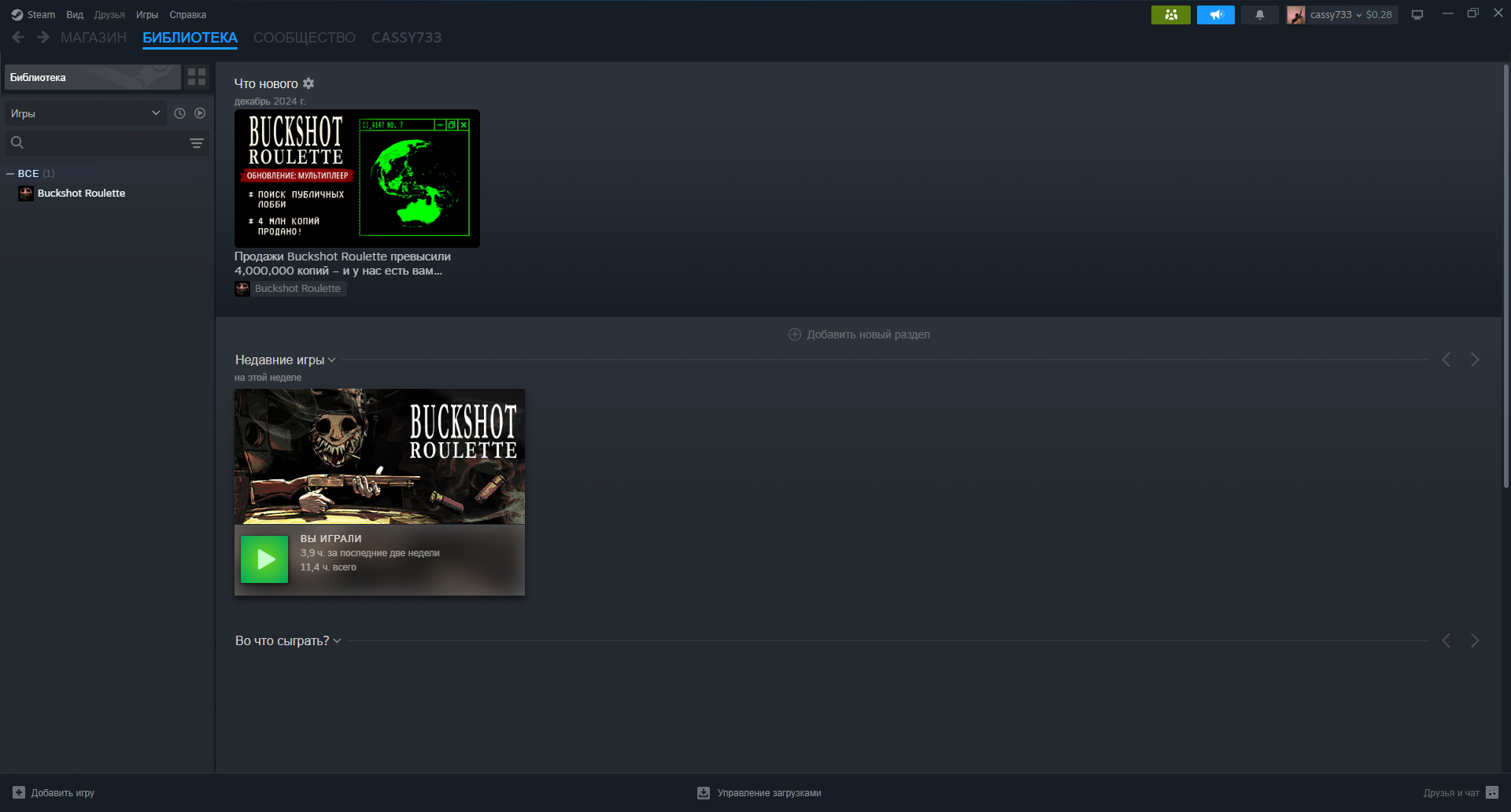The width and height of the screenshot is (1511, 812).
Task: Open the cassy733 account dropdown
Action: point(1336,14)
